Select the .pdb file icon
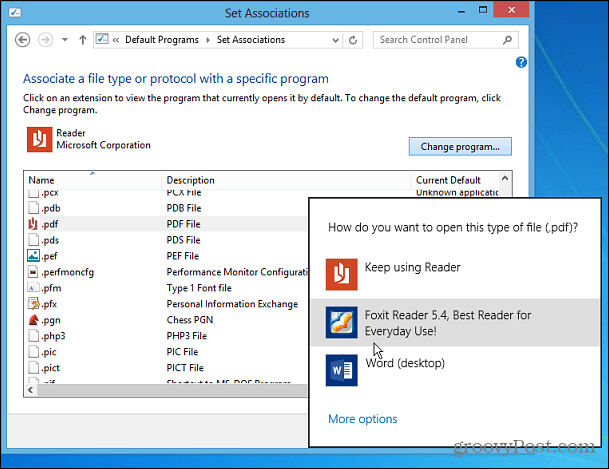 [33, 208]
